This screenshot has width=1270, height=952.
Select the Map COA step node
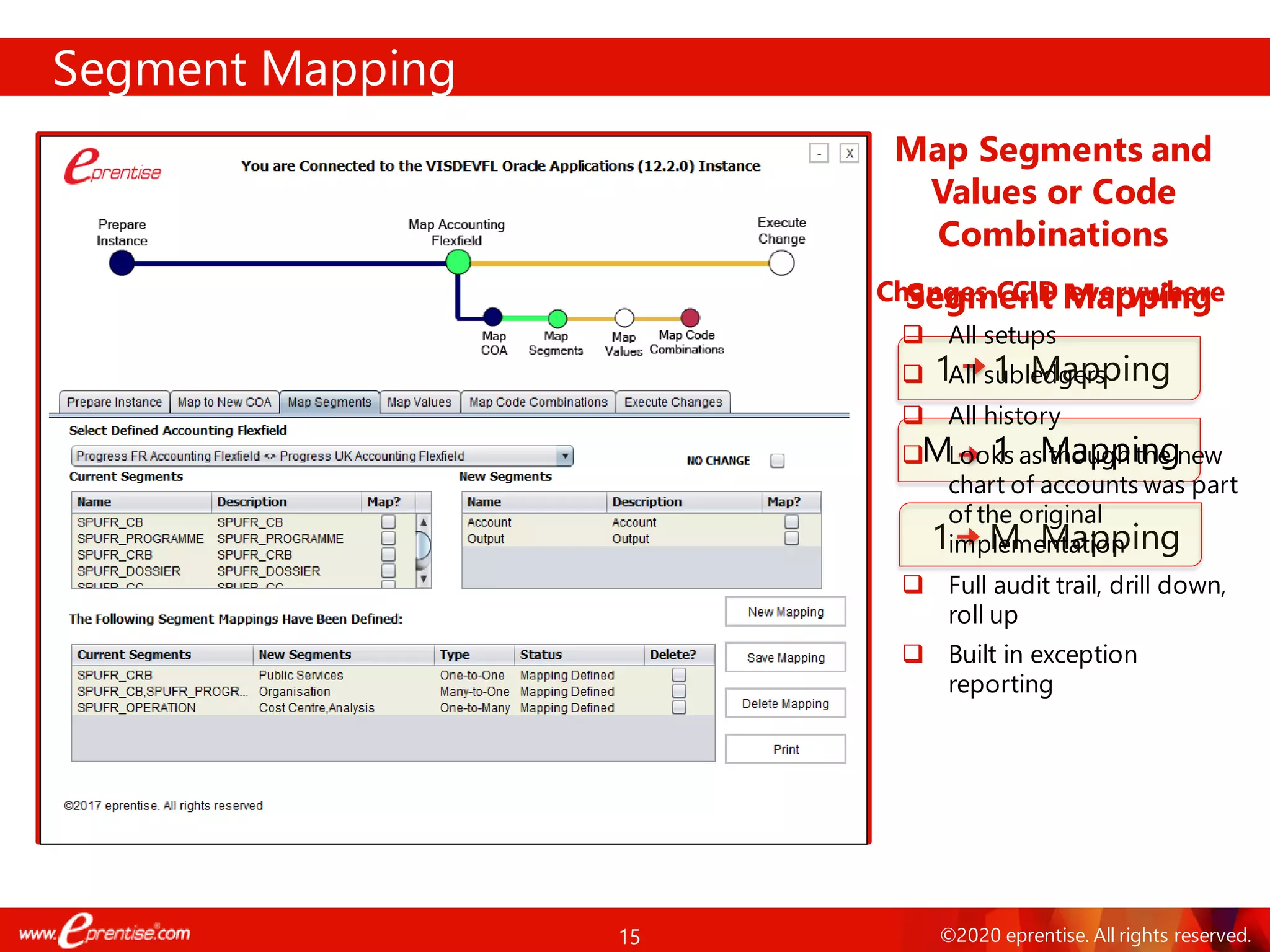[x=493, y=317]
